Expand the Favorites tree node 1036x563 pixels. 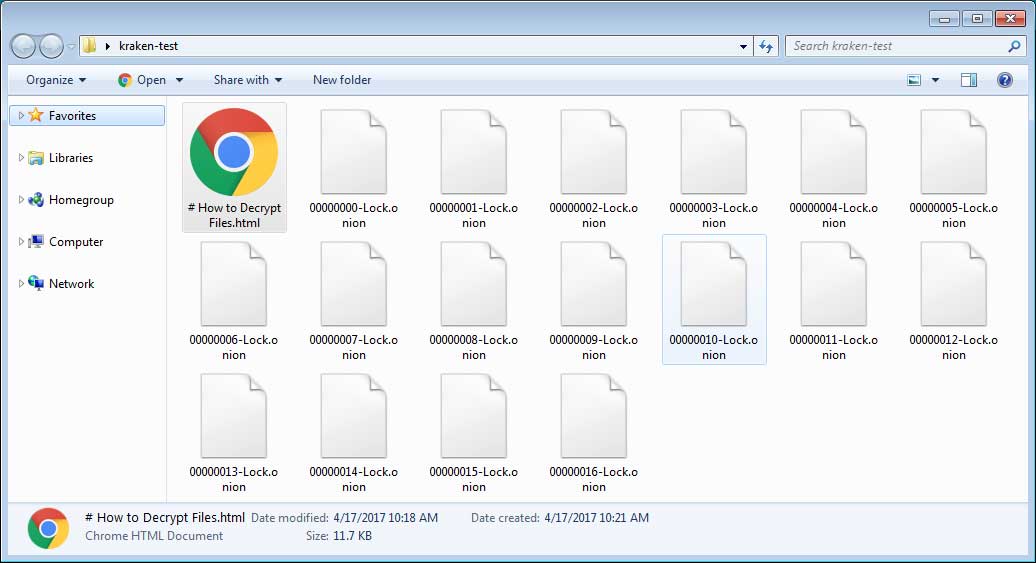coord(22,116)
